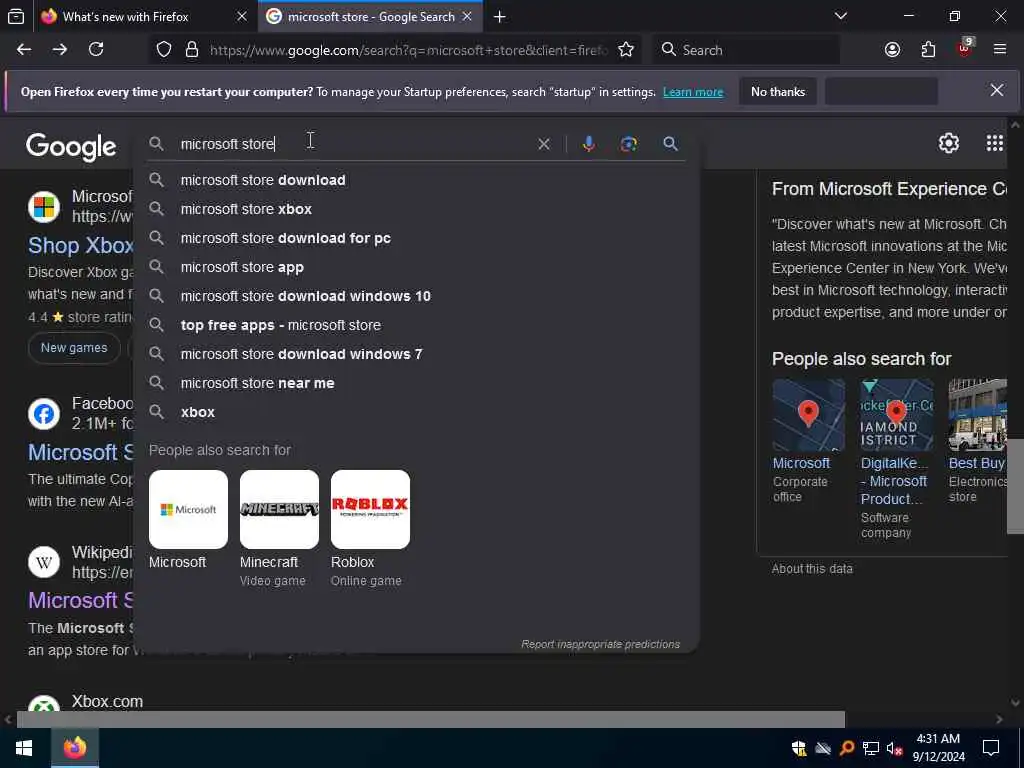The width and height of the screenshot is (1024, 768).
Task: Switch to What's new with Firefox tab
Action: [x=125, y=17]
